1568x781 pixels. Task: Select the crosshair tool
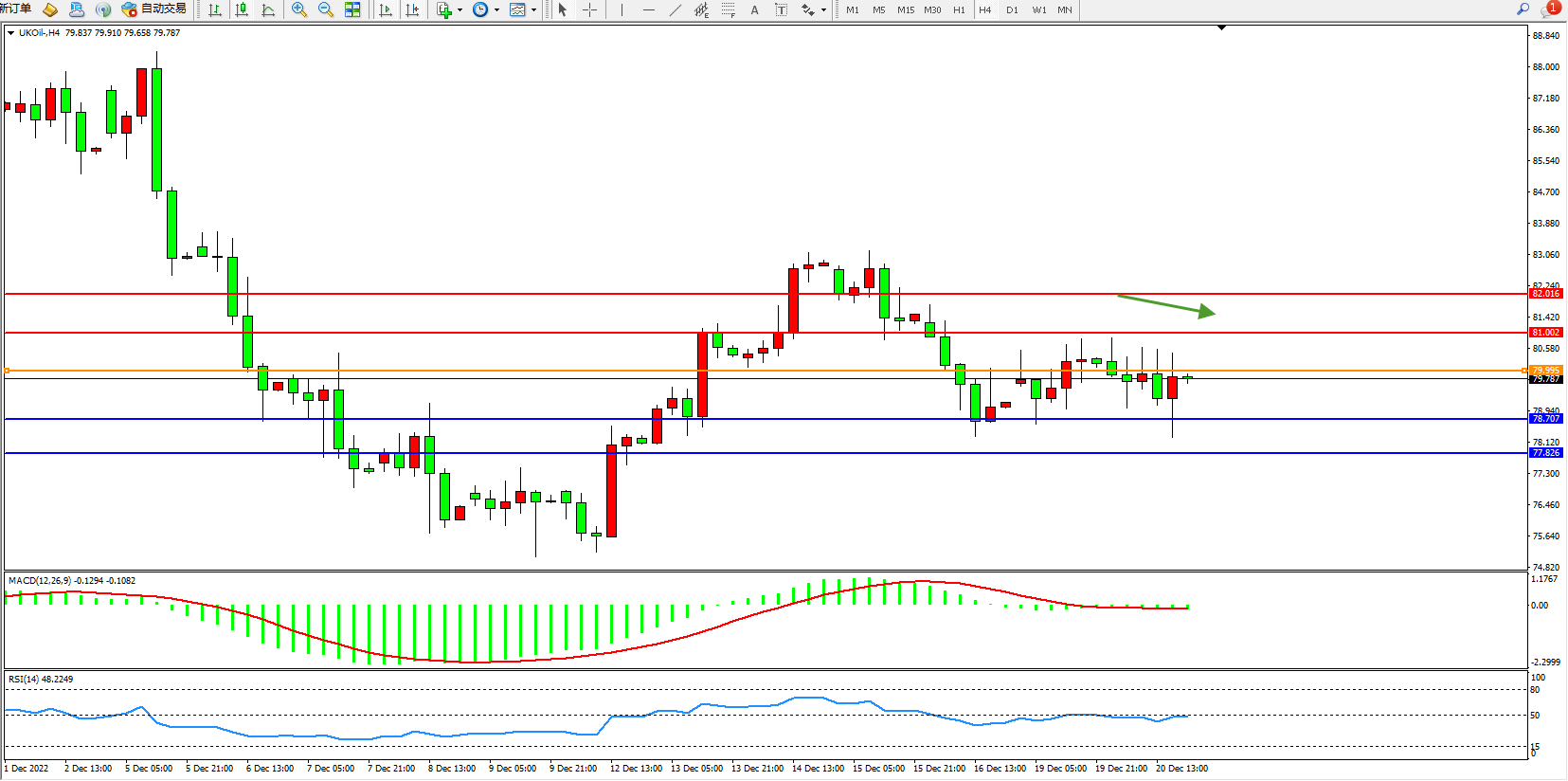pyautogui.click(x=589, y=9)
